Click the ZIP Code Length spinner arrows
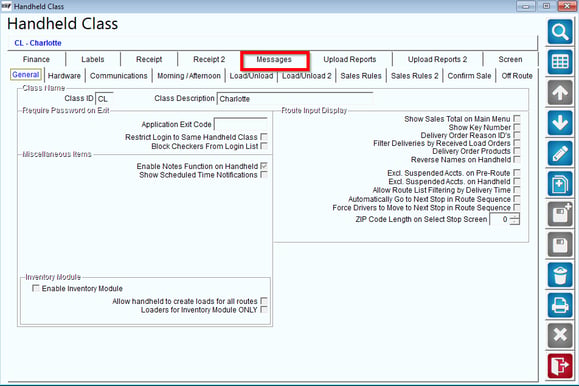579x386 pixels. click(x=515, y=219)
